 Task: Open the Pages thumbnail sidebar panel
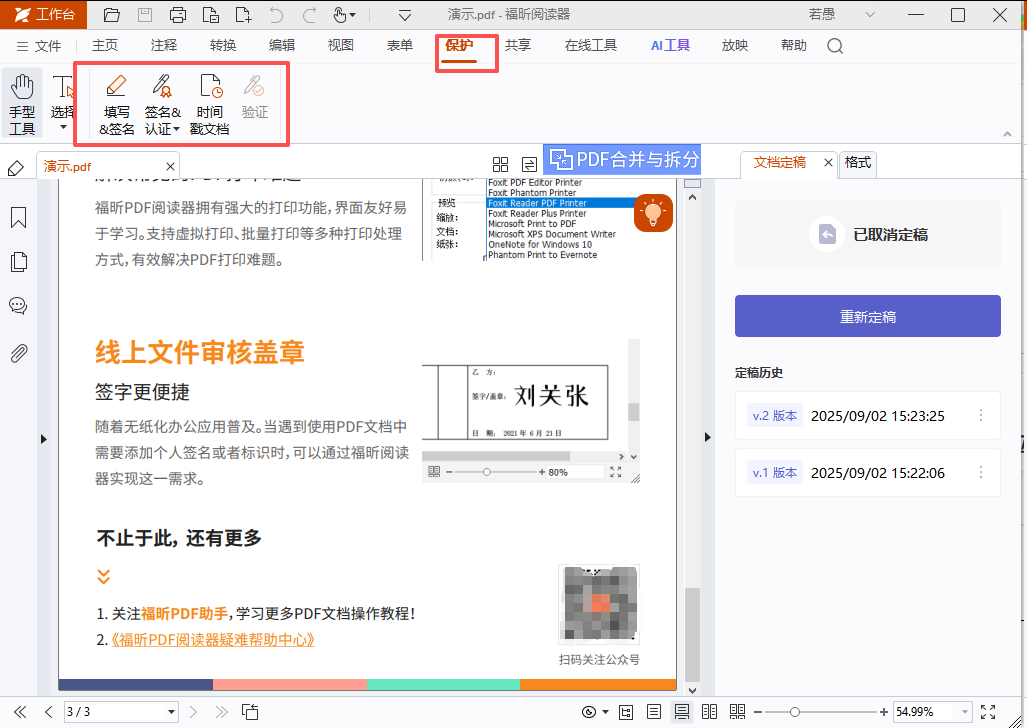(18, 261)
